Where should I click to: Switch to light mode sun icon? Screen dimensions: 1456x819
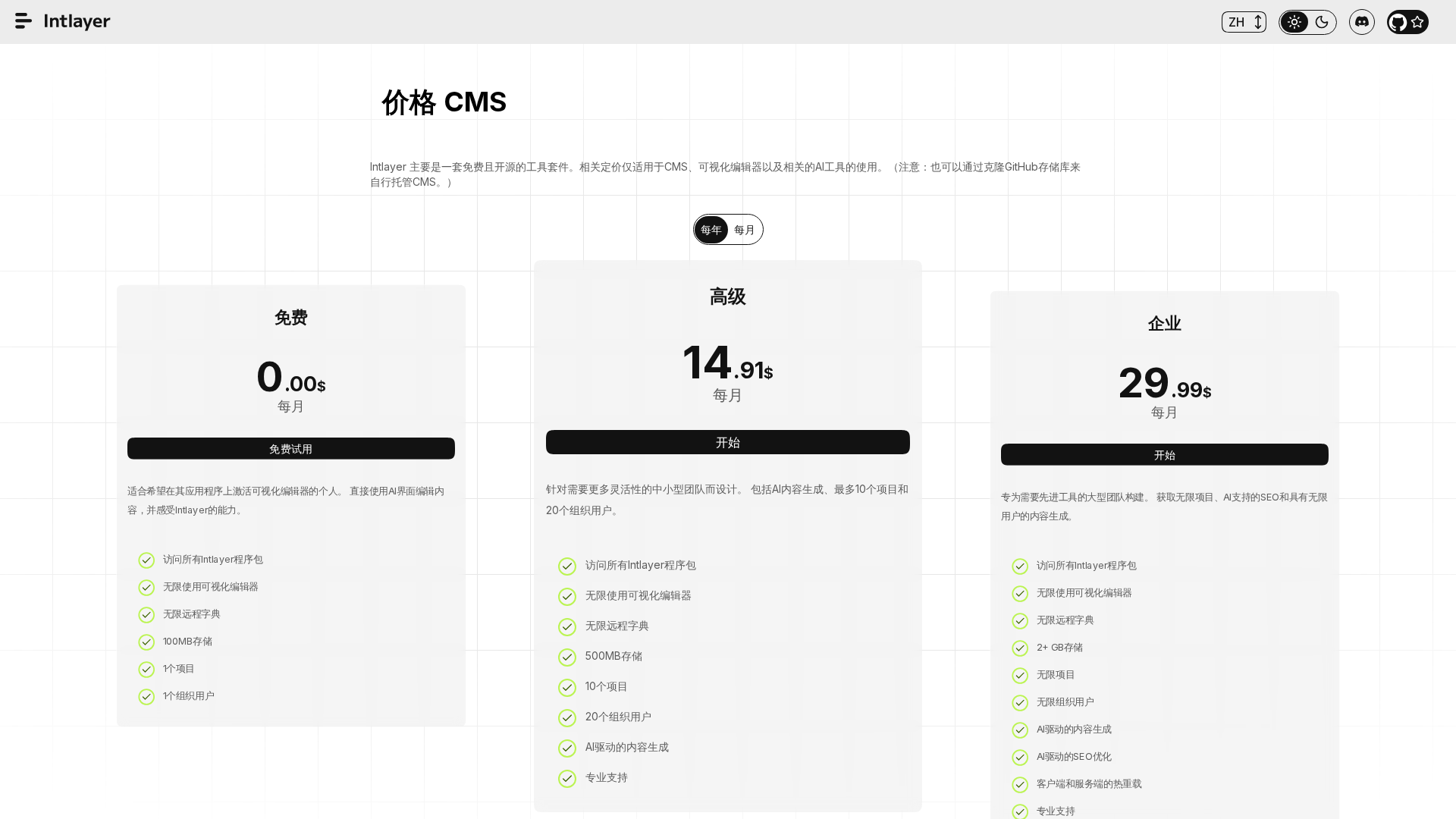click(1294, 22)
